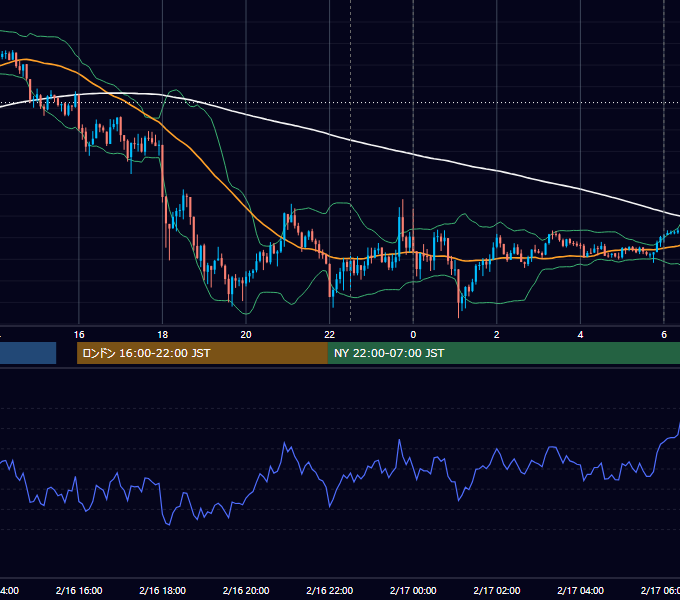Click the ロンドン 16:00-22:00 JST session bar
The image size is (680, 600).
[202, 353]
